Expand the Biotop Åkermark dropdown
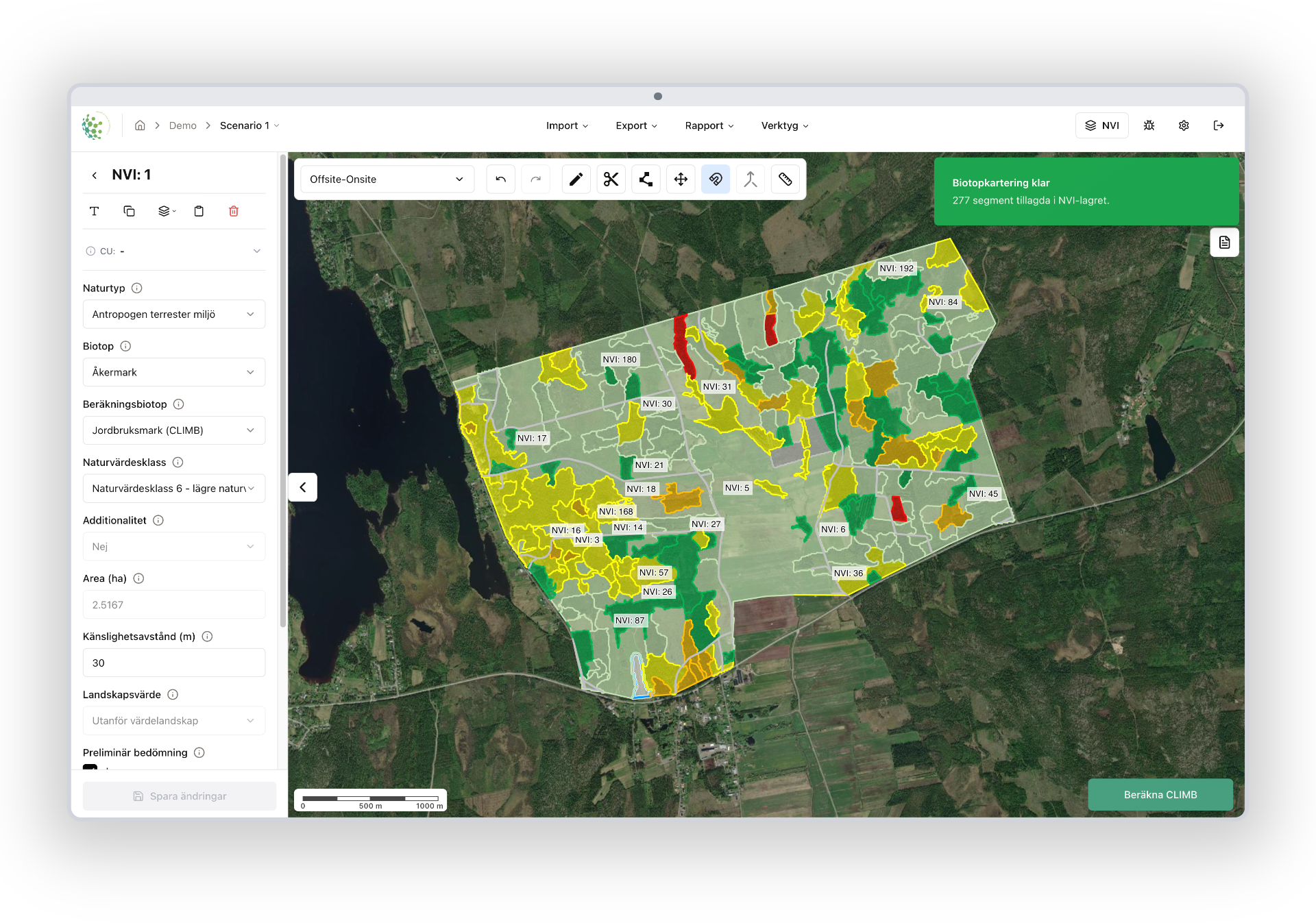Image resolution: width=1316 pixels, height=923 pixels. [174, 372]
